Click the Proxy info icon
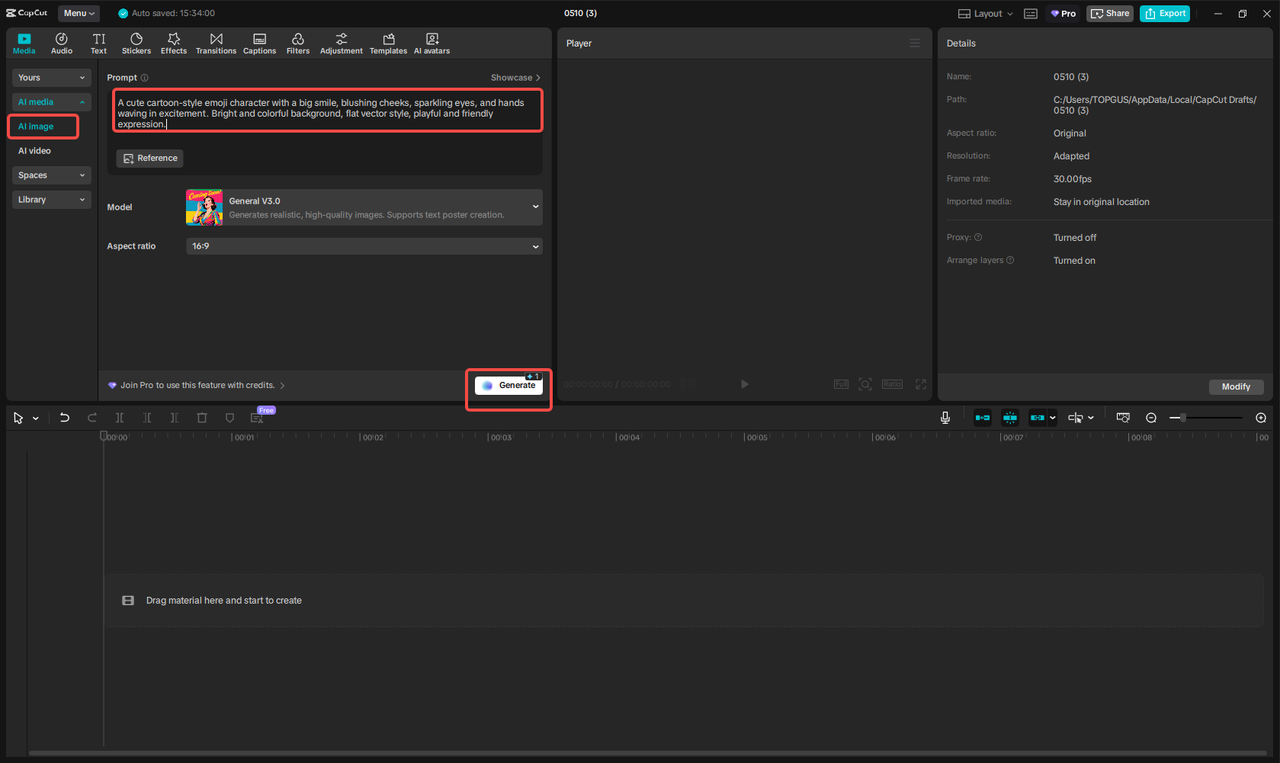Viewport: 1280px width, 763px height. [x=978, y=238]
